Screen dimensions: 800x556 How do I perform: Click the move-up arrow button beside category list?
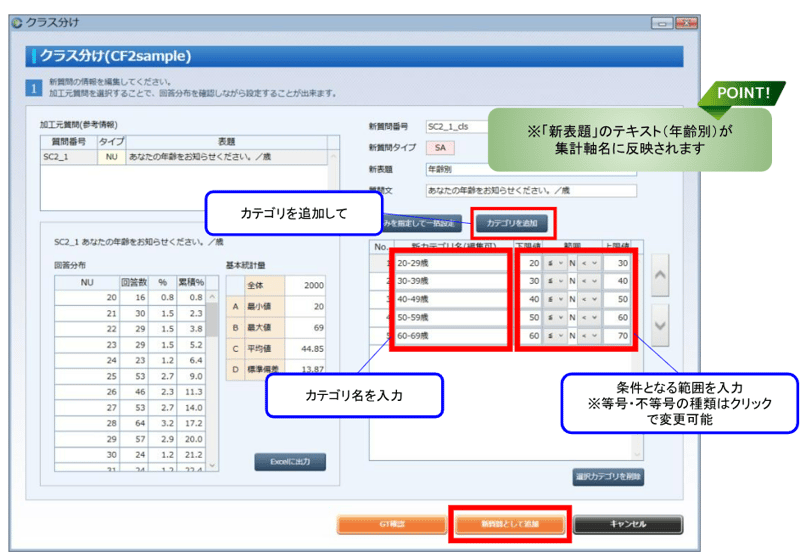[x=660, y=275]
